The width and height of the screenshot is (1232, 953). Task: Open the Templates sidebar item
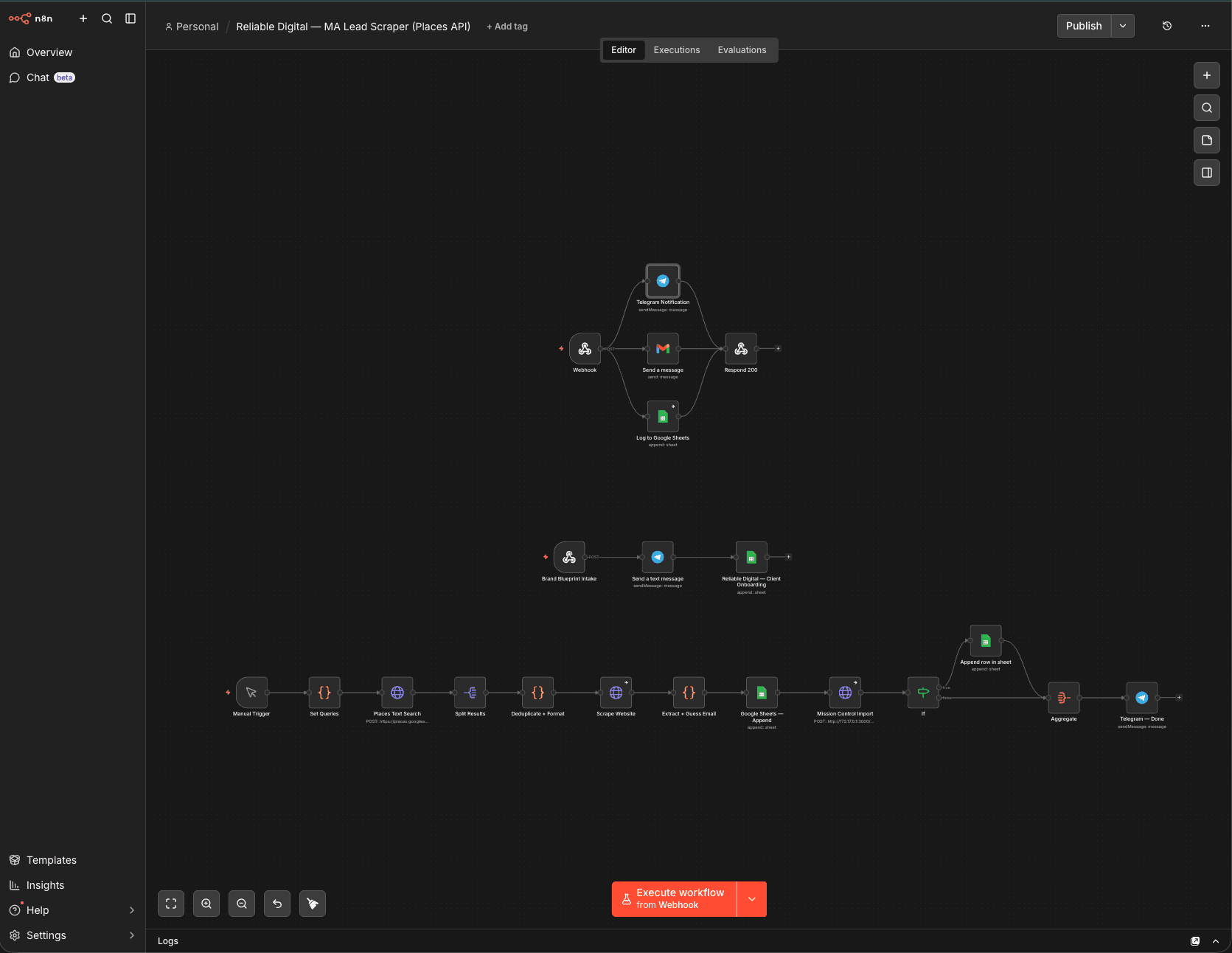pyautogui.click(x=52, y=860)
